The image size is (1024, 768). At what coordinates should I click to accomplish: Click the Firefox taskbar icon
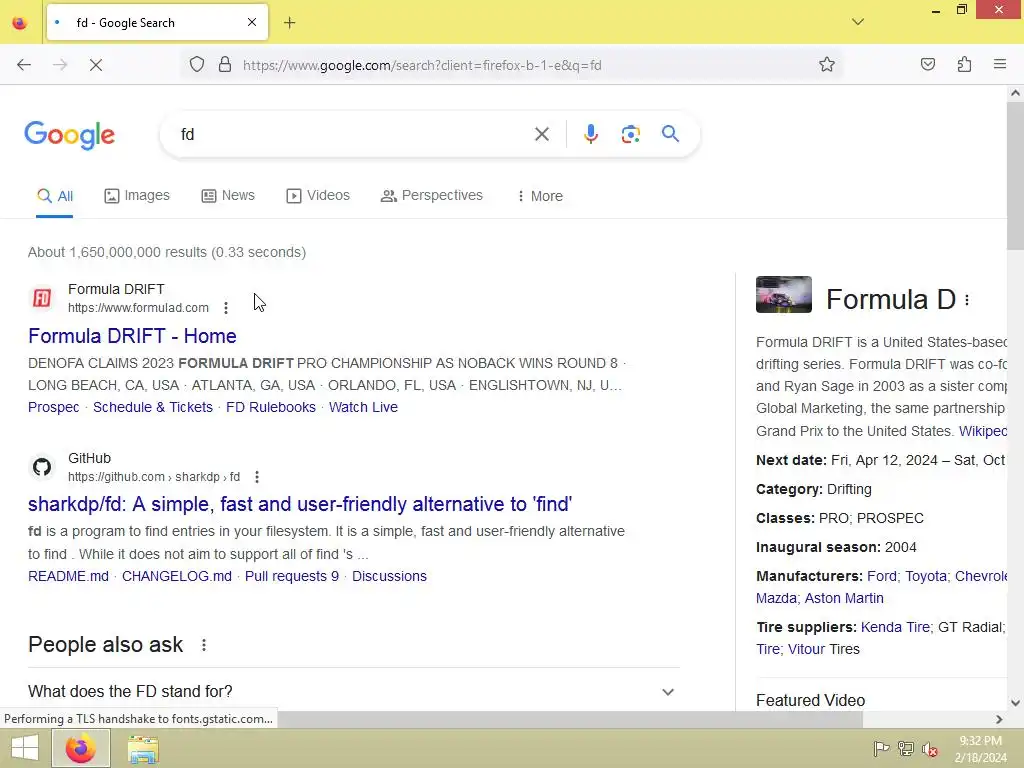(x=81, y=748)
